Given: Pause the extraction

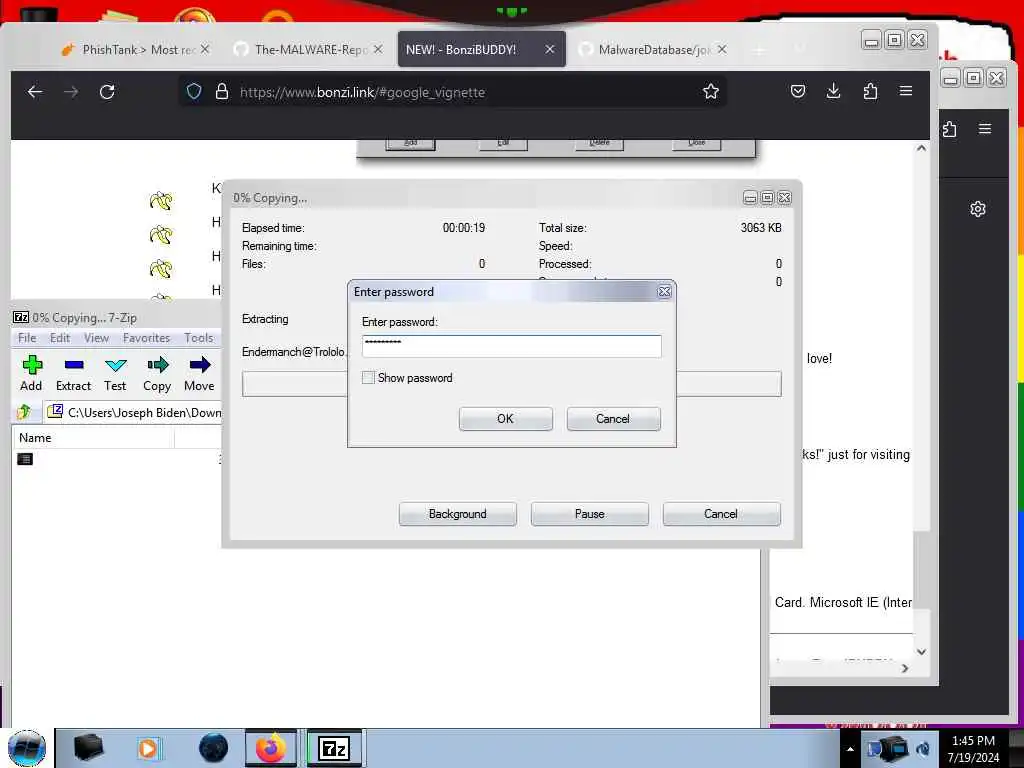Looking at the screenshot, I should coord(590,514).
